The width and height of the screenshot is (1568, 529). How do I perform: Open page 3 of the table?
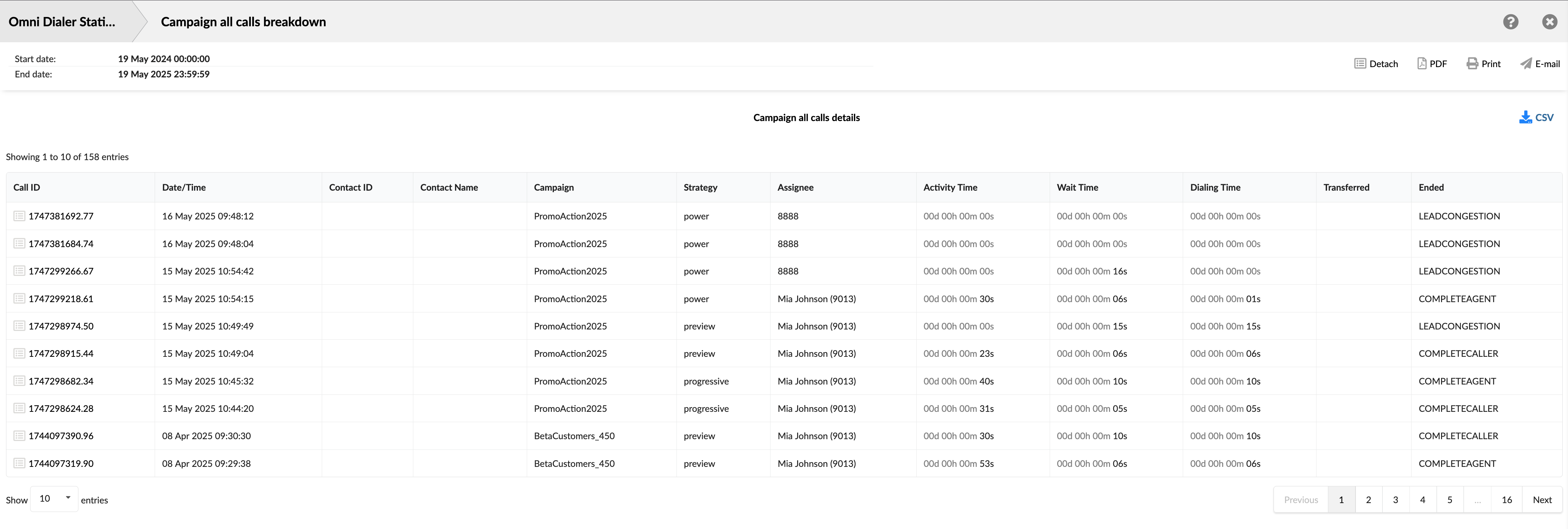tap(1395, 499)
